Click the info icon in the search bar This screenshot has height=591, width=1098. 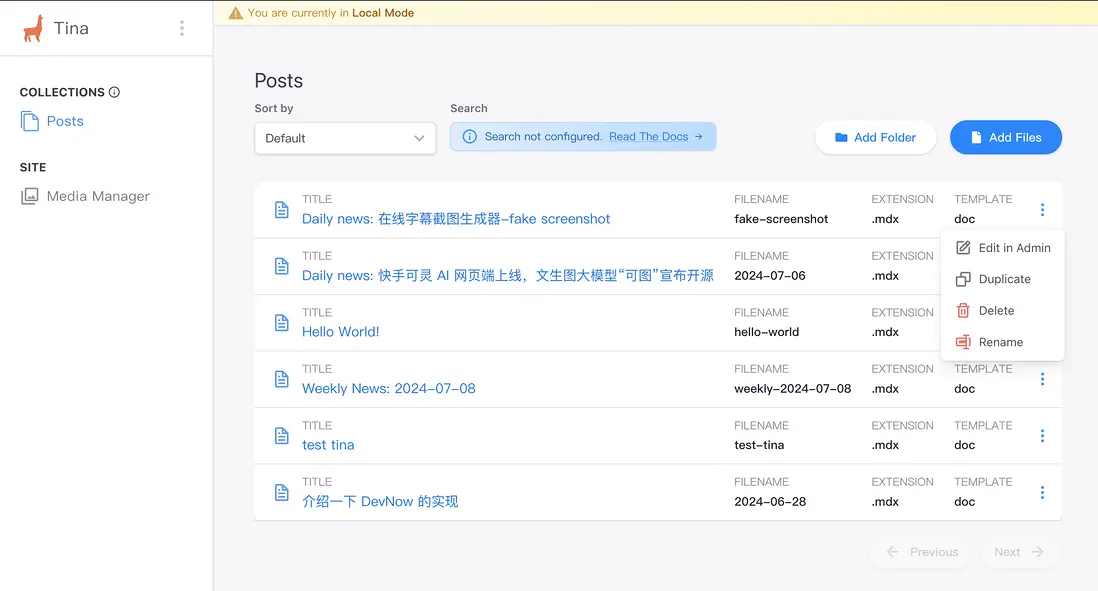point(469,136)
